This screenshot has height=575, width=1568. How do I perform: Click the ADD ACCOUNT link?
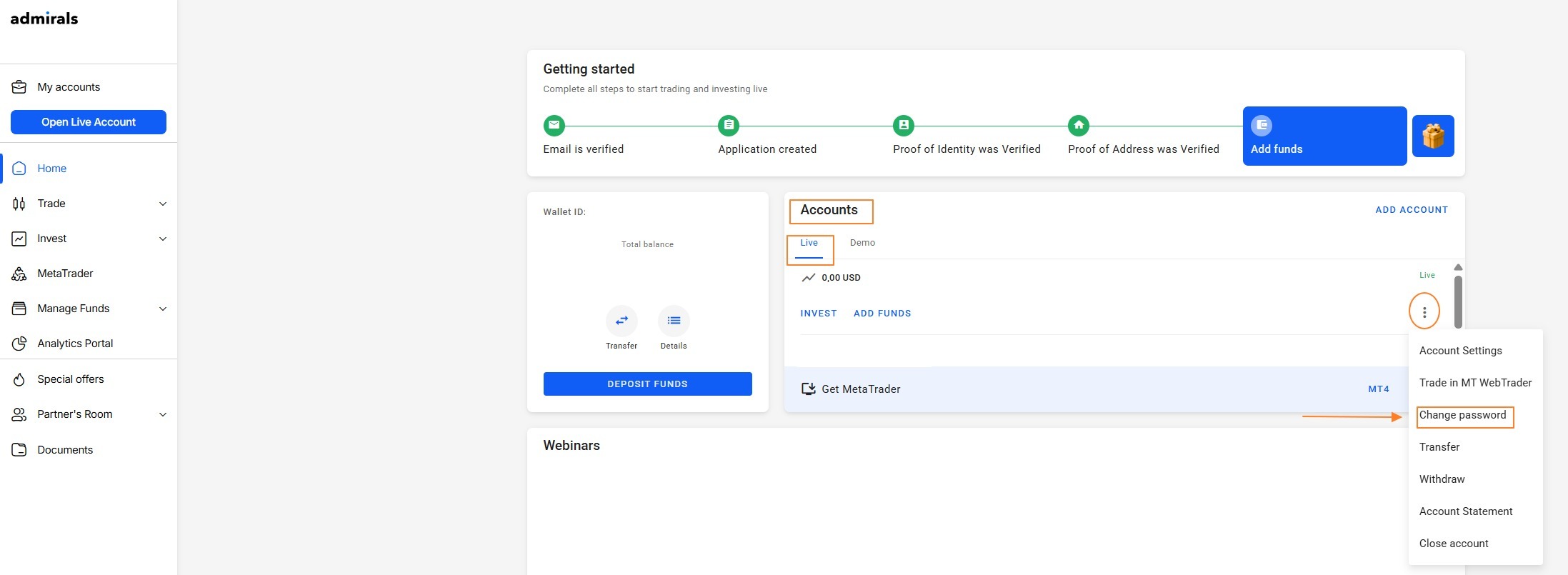1412,210
